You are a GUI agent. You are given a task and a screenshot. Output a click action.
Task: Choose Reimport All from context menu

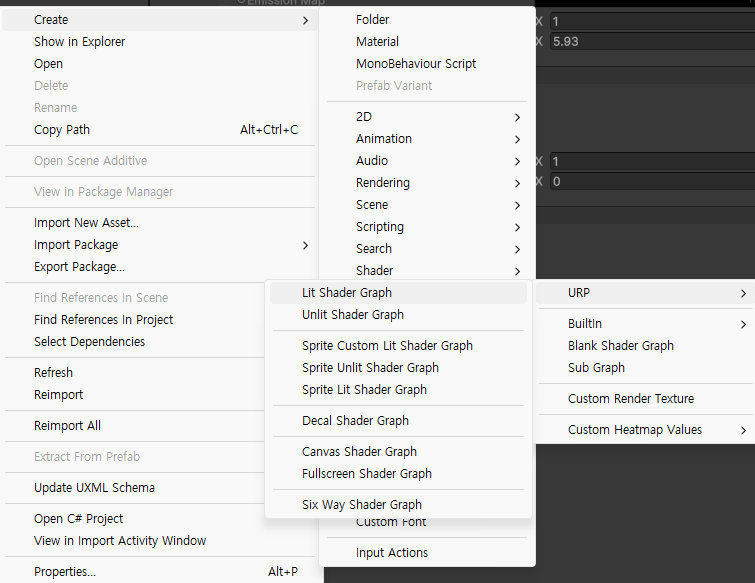(x=67, y=426)
